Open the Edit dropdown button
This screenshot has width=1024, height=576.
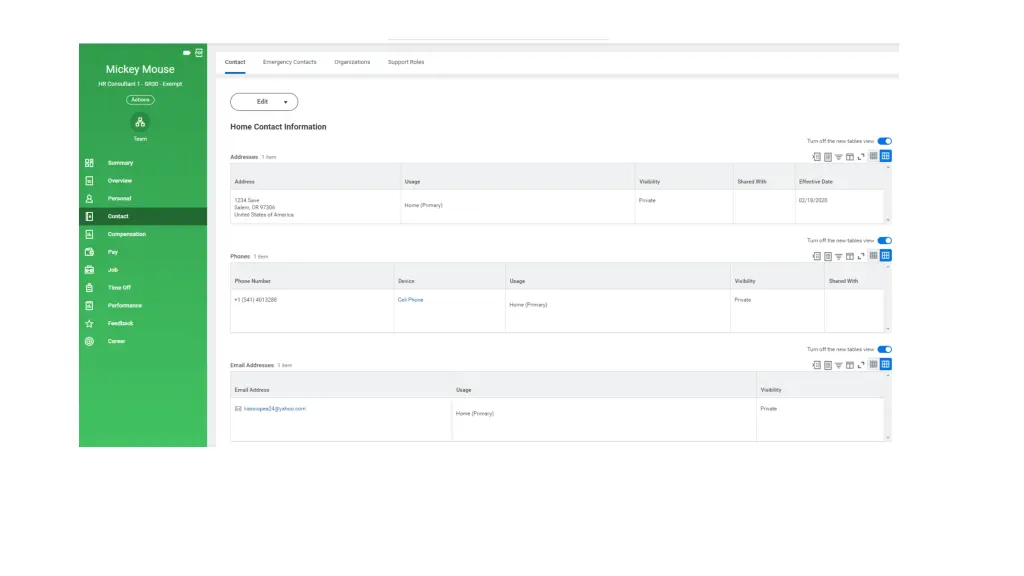264,102
